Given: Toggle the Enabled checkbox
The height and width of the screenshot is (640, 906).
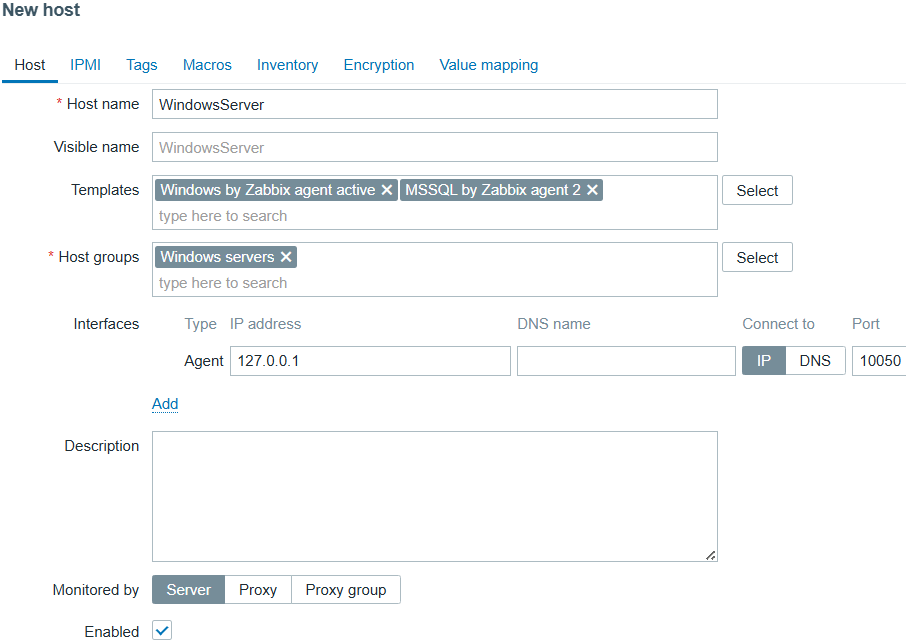Looking at the screenshot, I should pyautogui.click(x=162, y=631).
